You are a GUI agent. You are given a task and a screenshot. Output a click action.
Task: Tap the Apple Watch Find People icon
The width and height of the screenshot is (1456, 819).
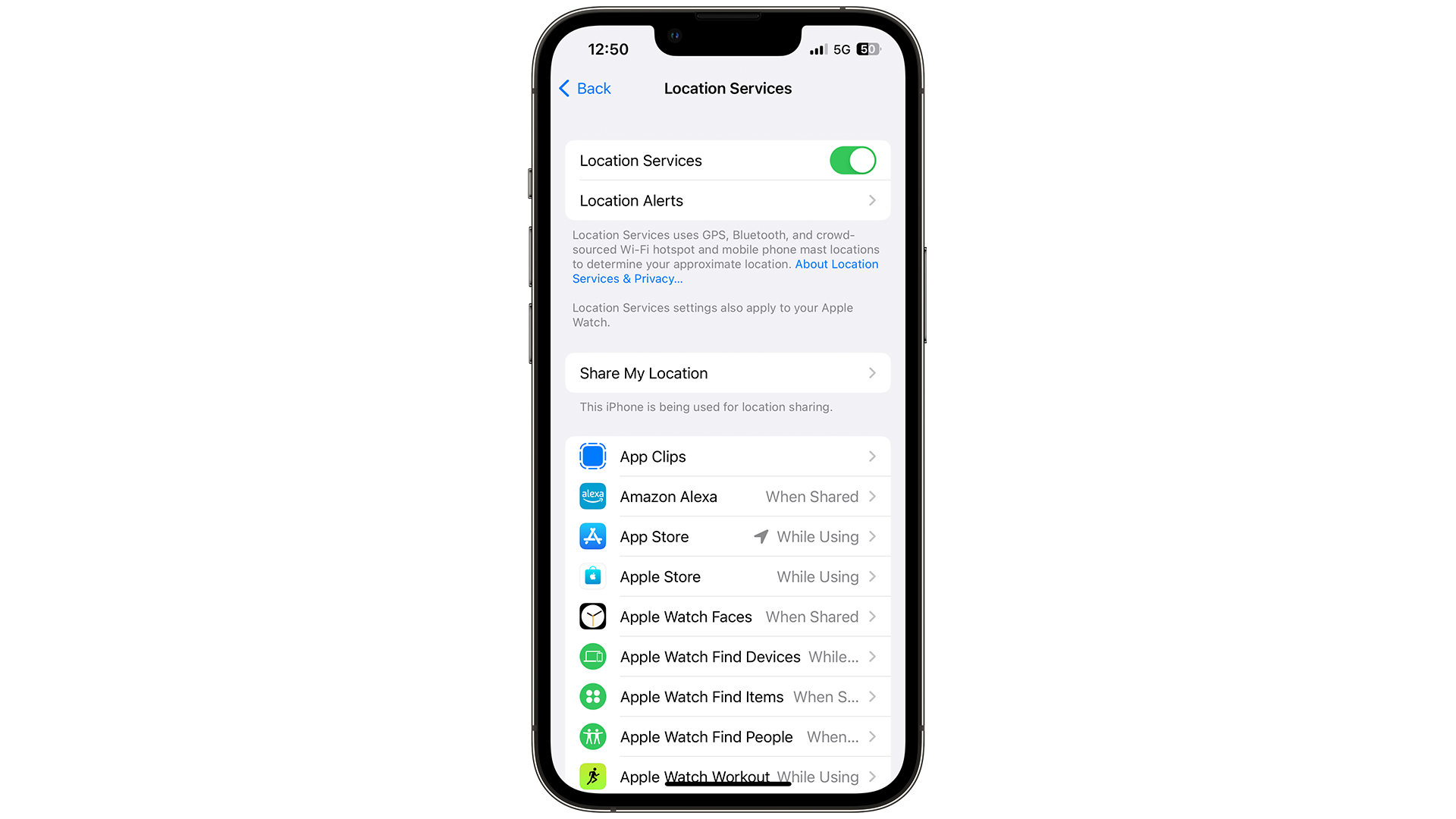[x=591, y=736]
